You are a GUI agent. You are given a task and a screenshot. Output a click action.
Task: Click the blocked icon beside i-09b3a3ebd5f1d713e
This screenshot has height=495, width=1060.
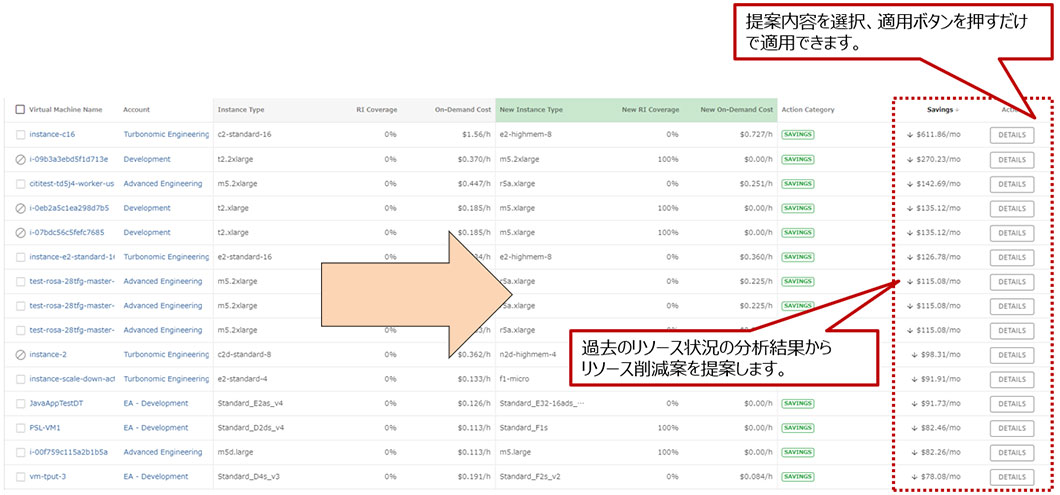[21, 159]
